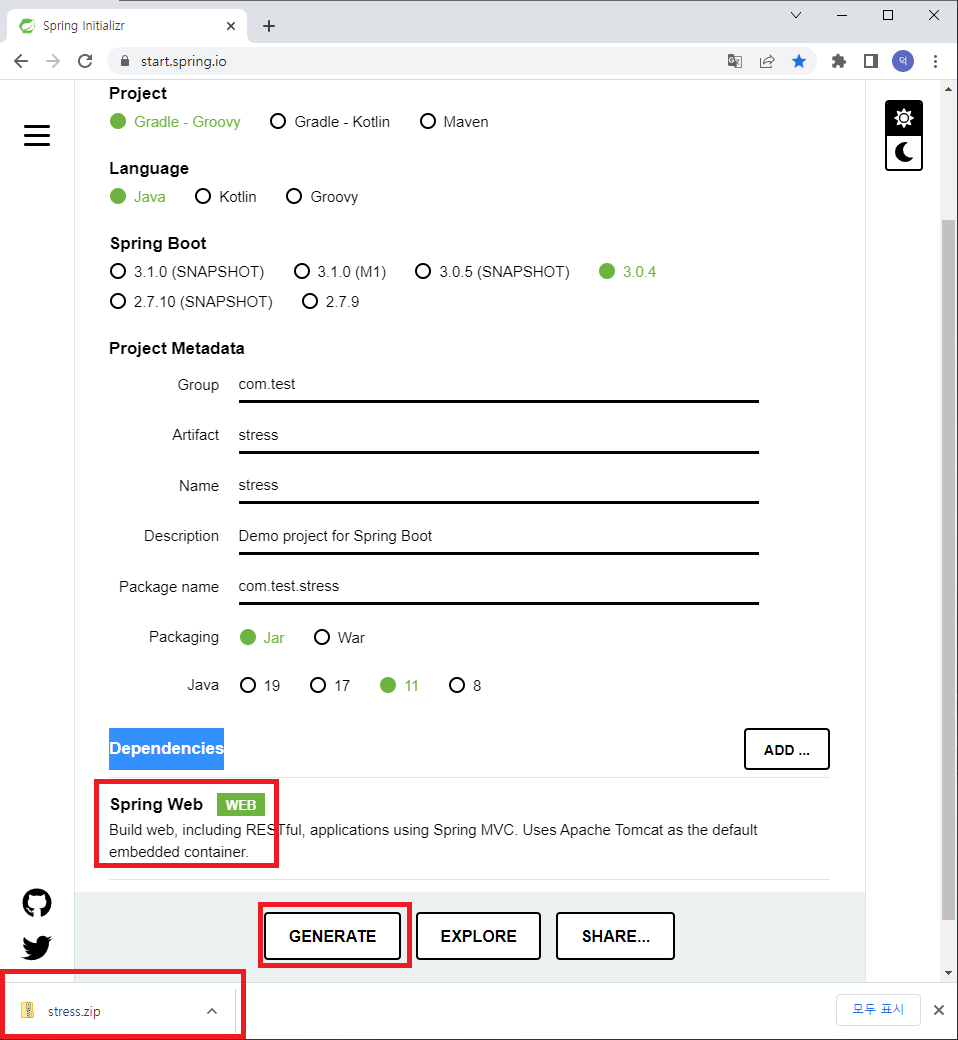This screenshot has height=1040, width=958.
Task: Click the translate page icon
Action: click(734, 61)
